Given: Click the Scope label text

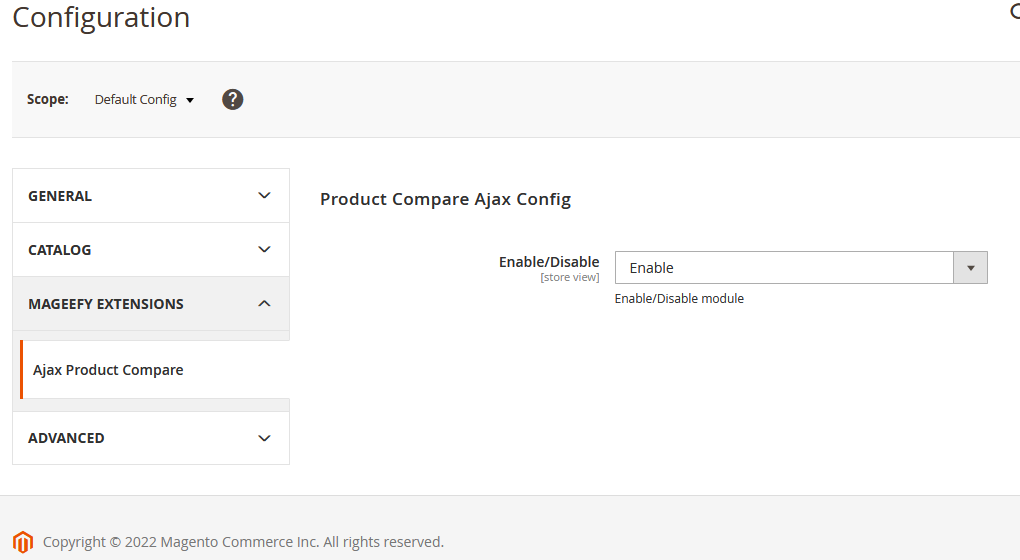Looking at the screenshot, I should [48, 100].
